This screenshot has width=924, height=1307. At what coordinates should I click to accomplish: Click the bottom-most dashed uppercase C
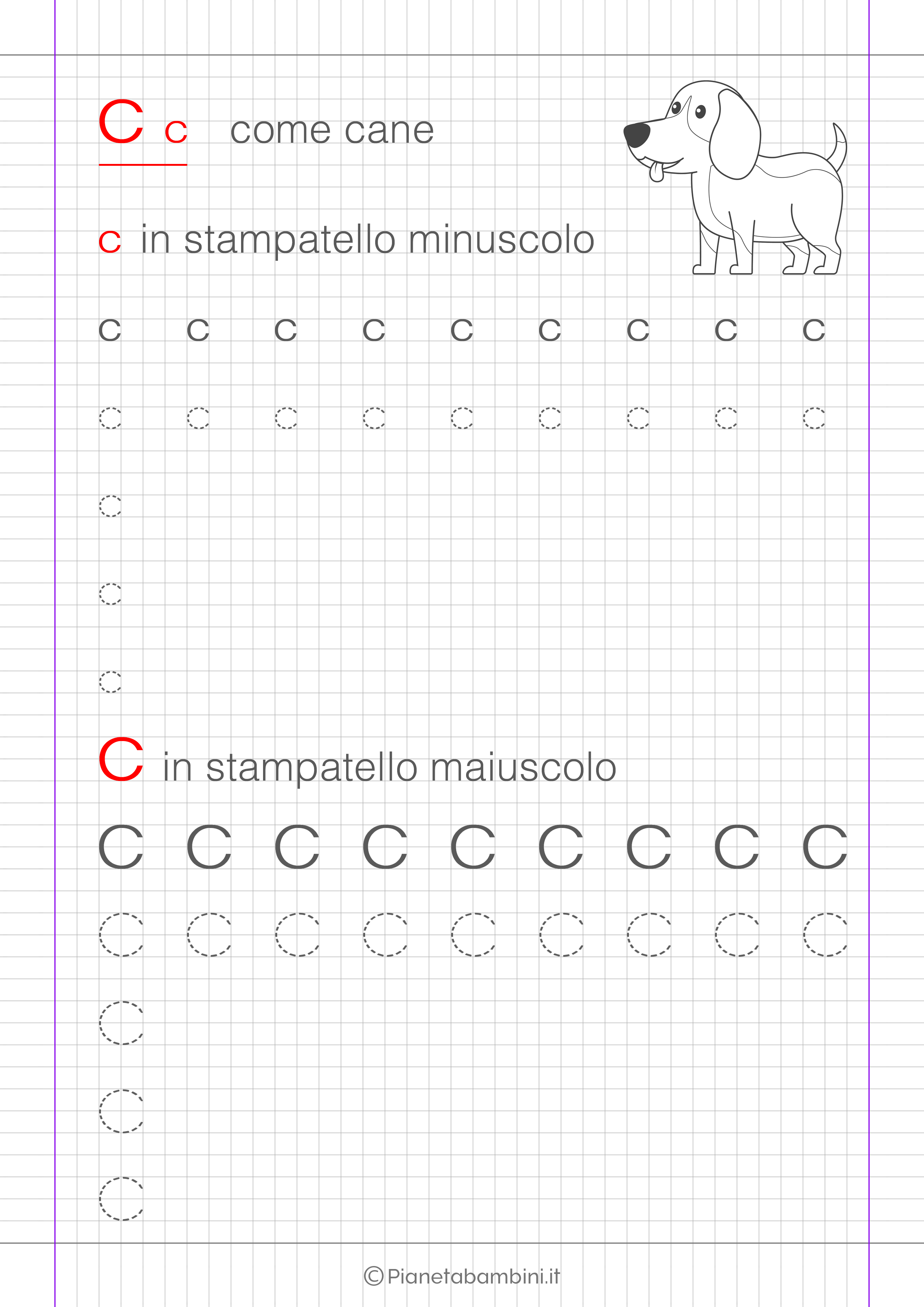(x=121, y=1198)
